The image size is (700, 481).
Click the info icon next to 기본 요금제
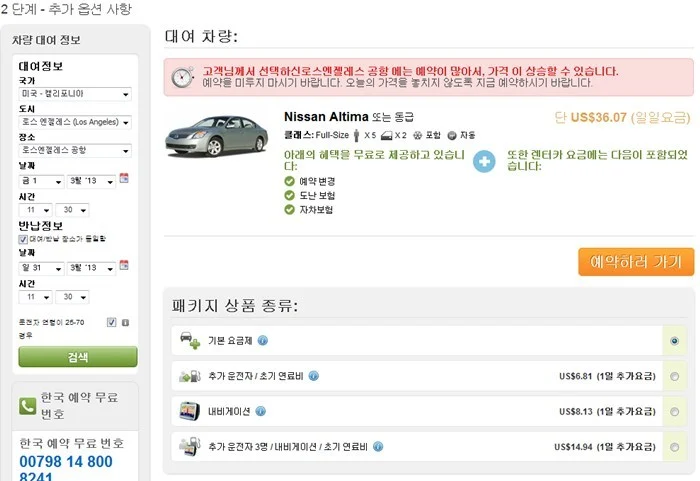[x=263, y=340]
